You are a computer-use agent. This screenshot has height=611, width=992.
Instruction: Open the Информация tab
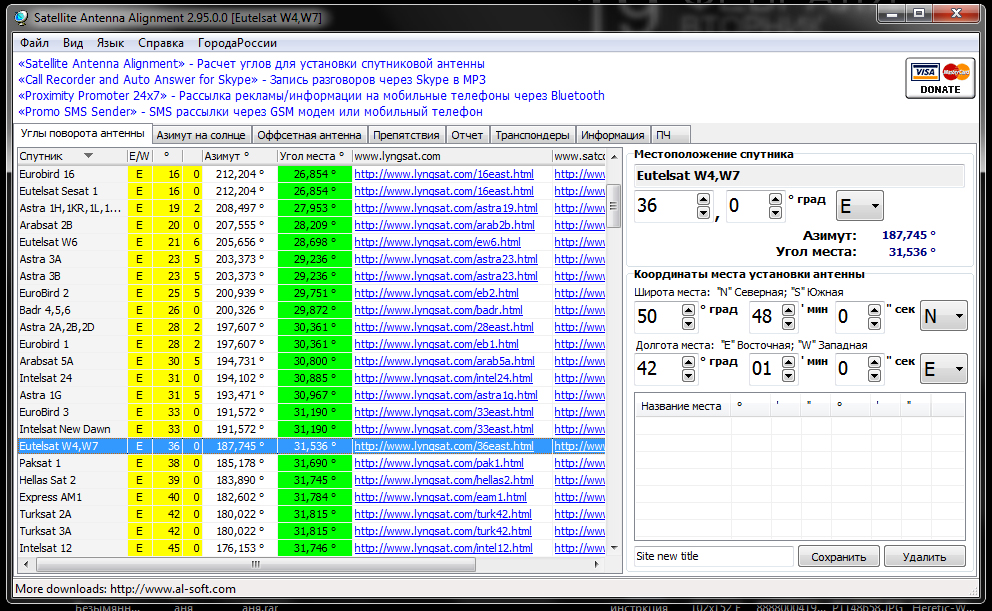click(x=612, y=135)
